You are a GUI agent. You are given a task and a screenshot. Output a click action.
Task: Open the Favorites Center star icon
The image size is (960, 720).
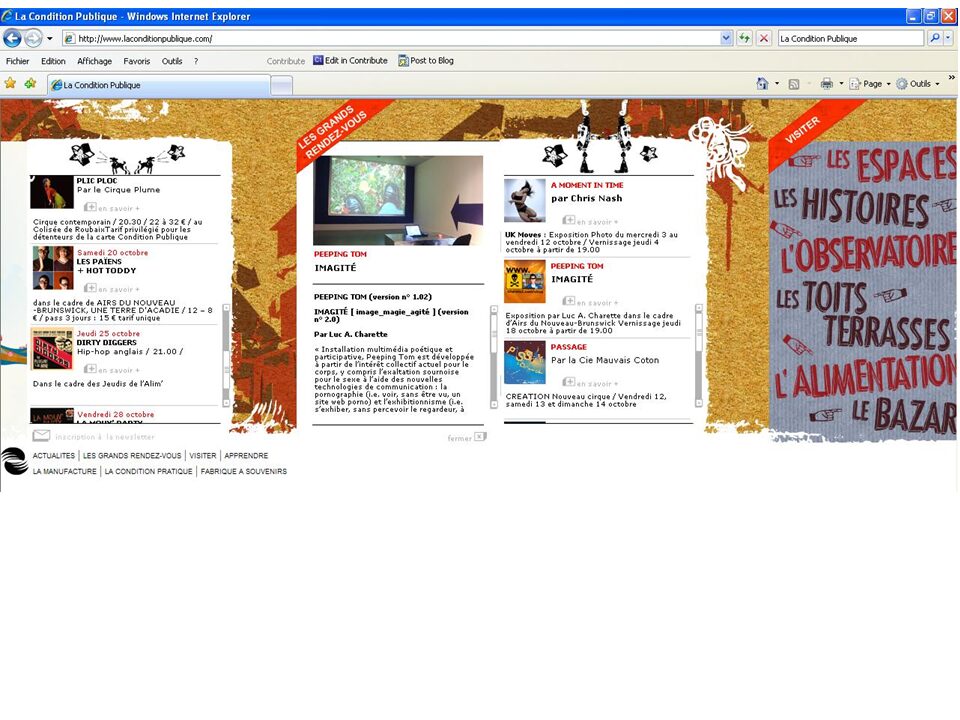coord(10,84)
